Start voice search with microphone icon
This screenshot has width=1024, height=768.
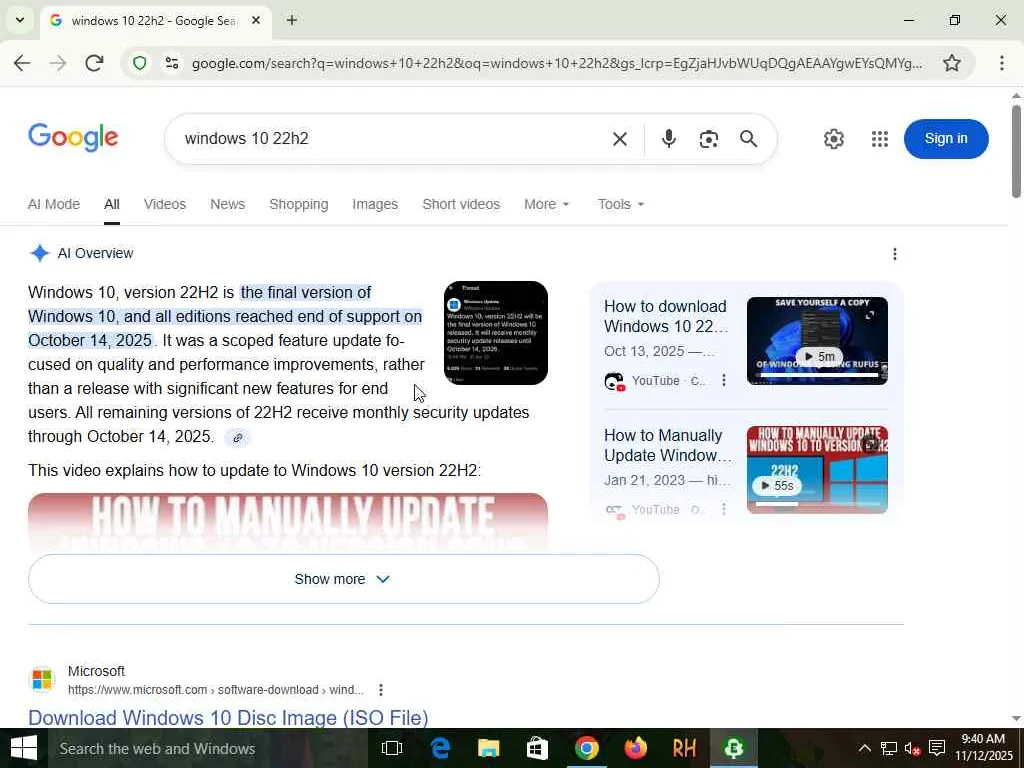click(x=668, y=138)
